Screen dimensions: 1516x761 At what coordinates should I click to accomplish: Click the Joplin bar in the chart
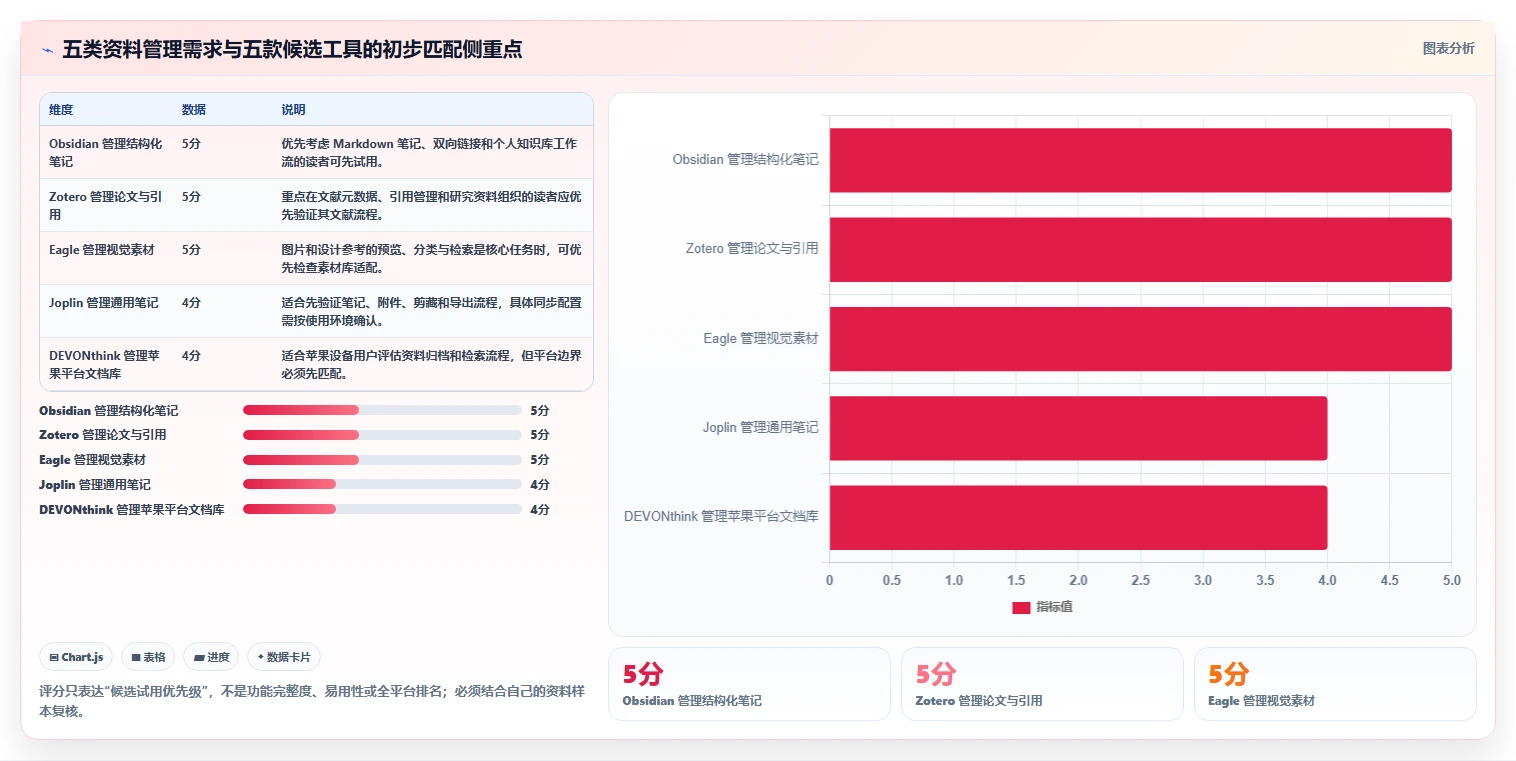(1078, 428)
